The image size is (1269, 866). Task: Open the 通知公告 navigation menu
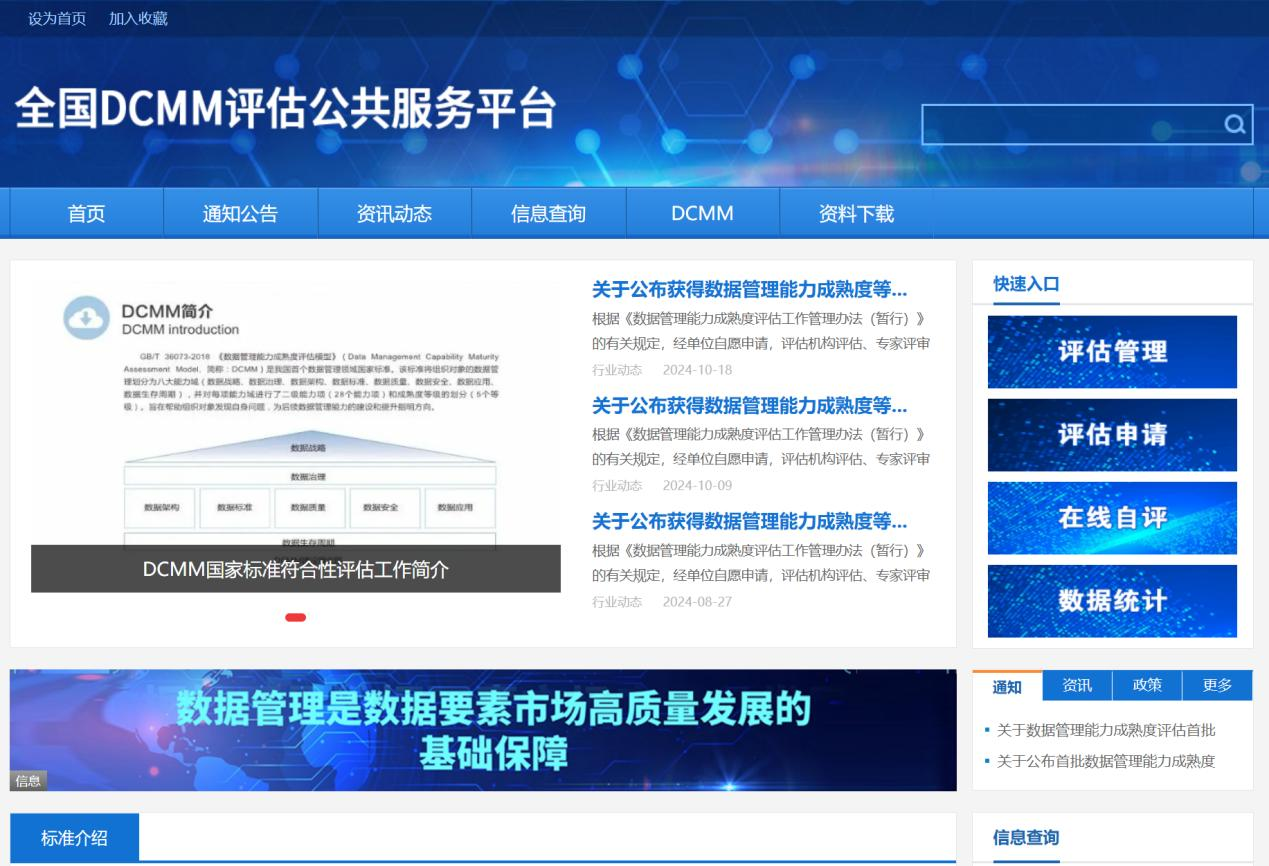click(240, 213)
